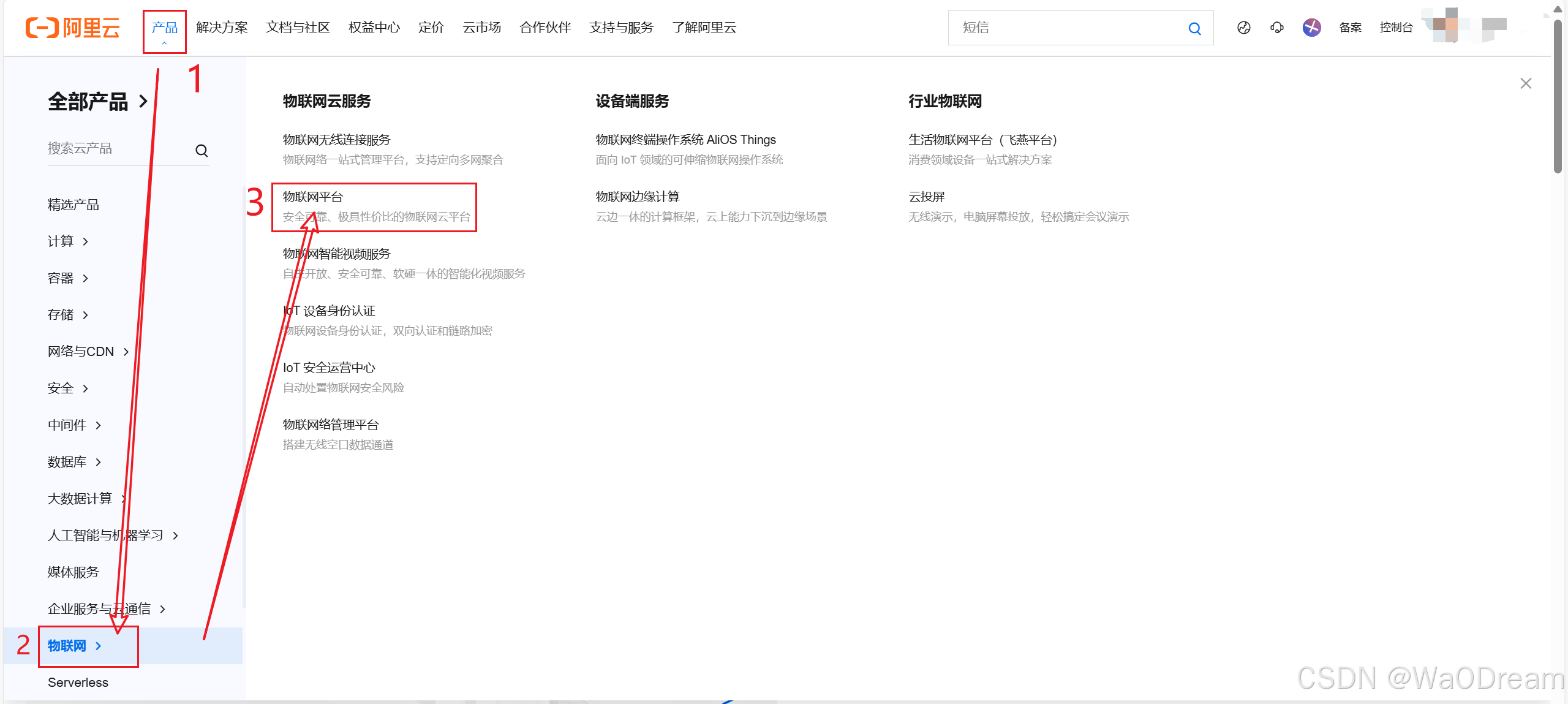Open the 产品 menu

click(x=165, y=28)
